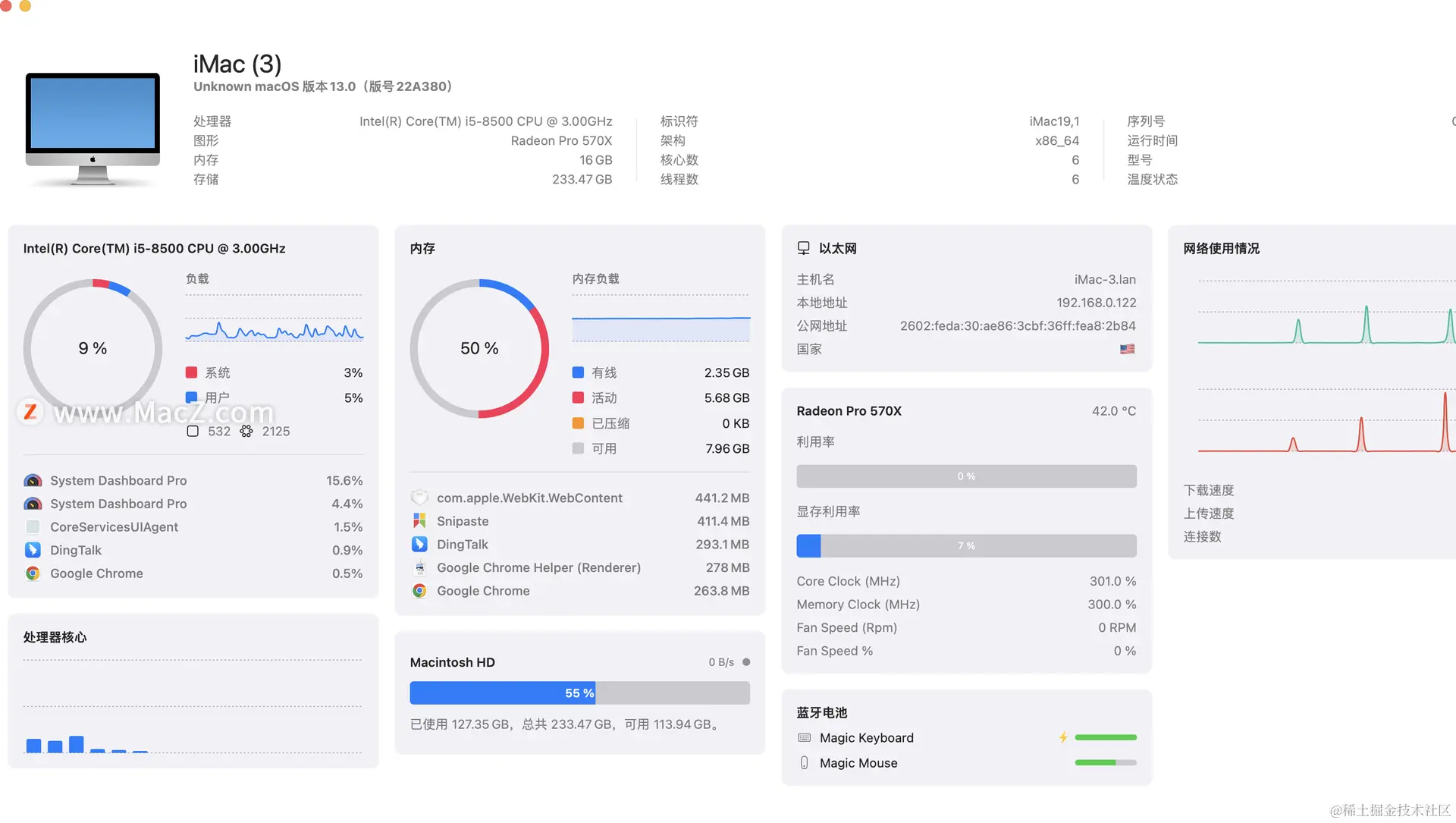Click the orange compressed memory legend swatch
Screen dimensions: 1456x823
(578, 423)
